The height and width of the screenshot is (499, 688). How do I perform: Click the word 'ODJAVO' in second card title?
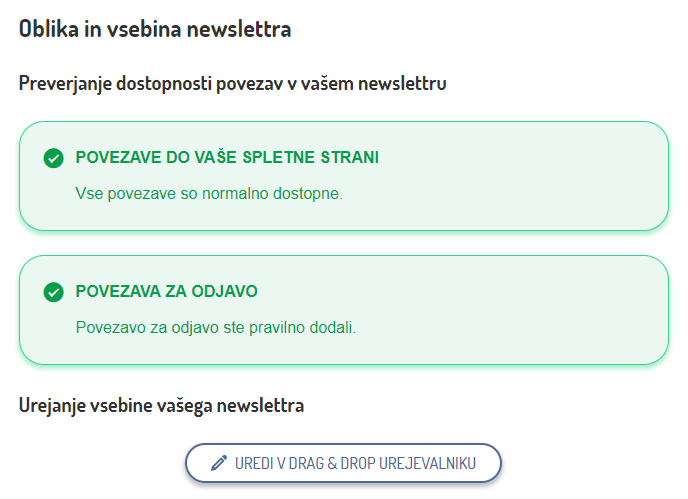[230, 292]
